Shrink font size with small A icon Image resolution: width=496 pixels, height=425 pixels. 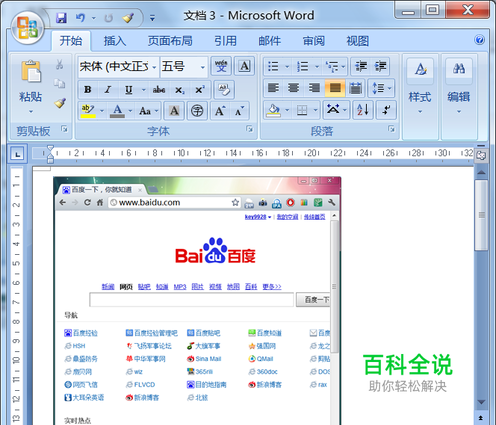[x=239, y=111]
